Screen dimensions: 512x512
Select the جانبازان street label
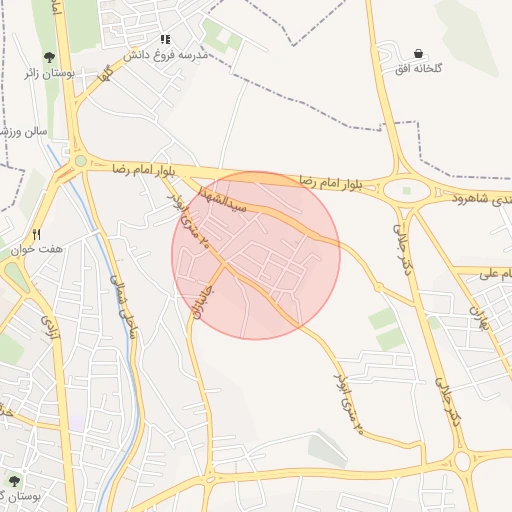click(x=203, y=302)
